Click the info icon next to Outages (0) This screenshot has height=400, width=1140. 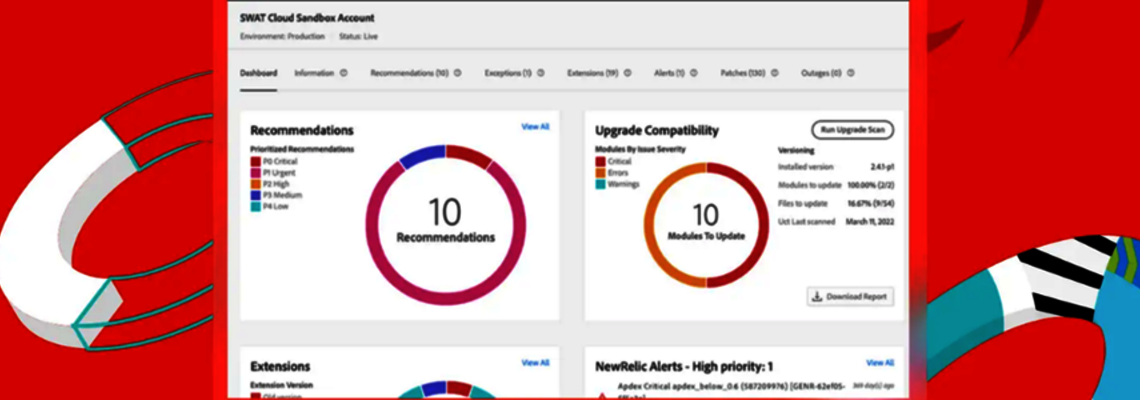[850, 73]
